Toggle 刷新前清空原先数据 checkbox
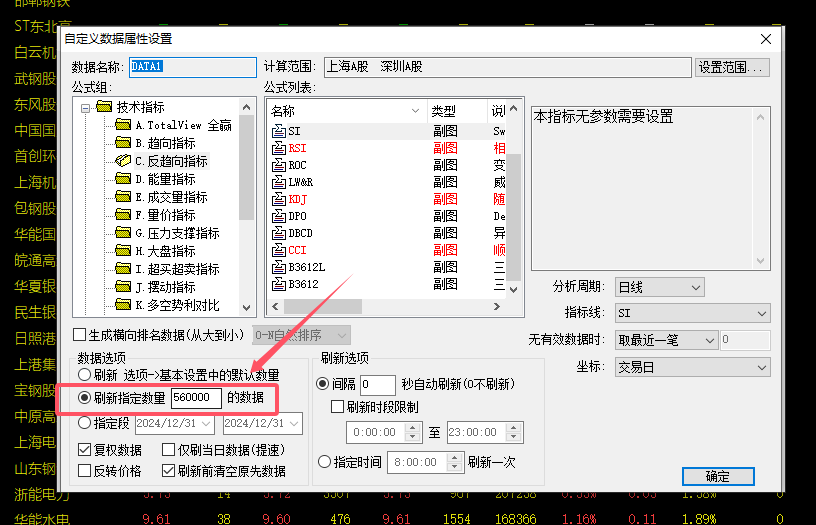 (x=168, y=471)
